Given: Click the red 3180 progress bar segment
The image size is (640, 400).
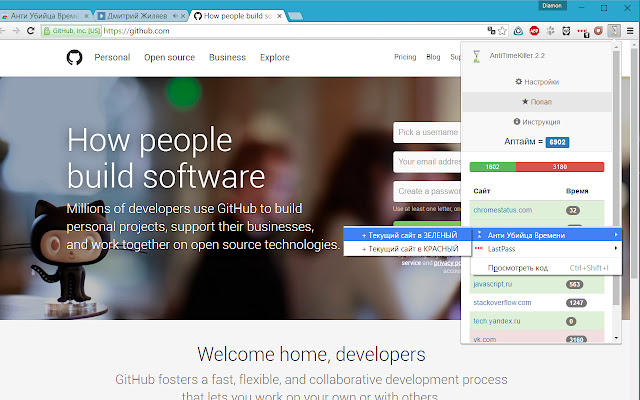Looking at the screenshot, I should [560, 167].
